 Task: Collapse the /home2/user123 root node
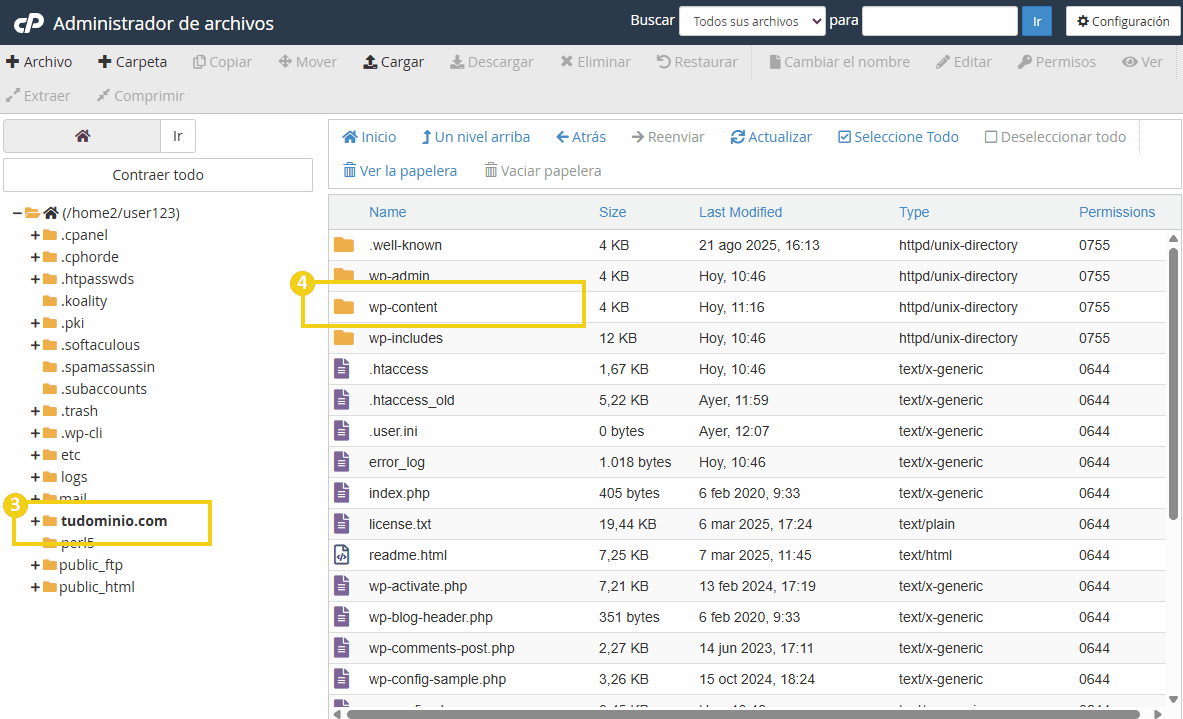coord(18,213)
